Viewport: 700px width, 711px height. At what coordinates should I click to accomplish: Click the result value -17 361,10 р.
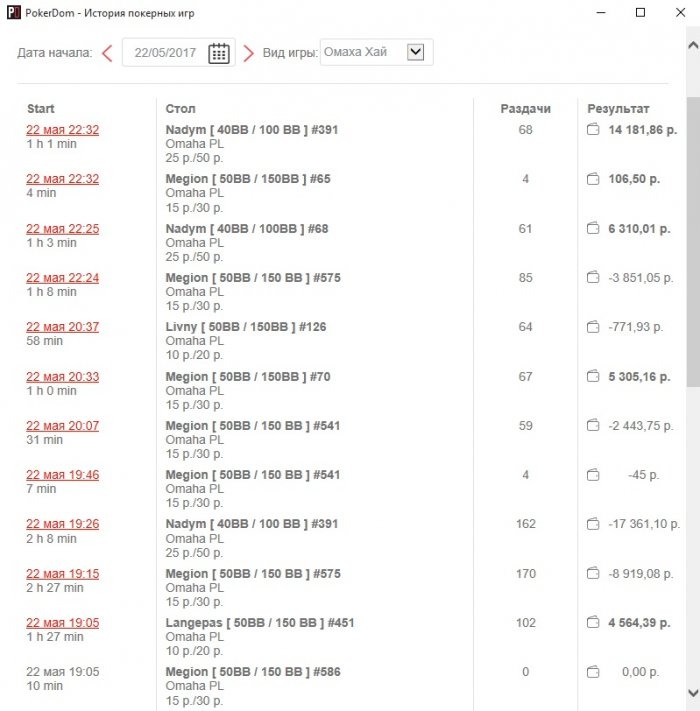click(x=644, y=524)
